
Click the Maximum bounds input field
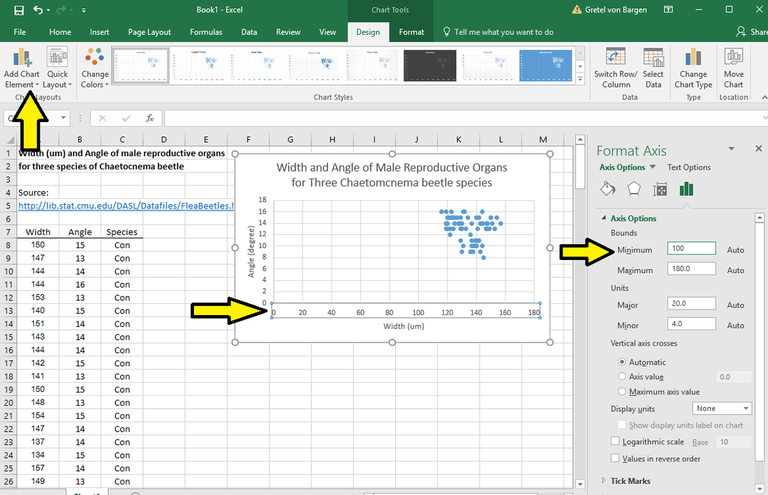tap(690, 269)
